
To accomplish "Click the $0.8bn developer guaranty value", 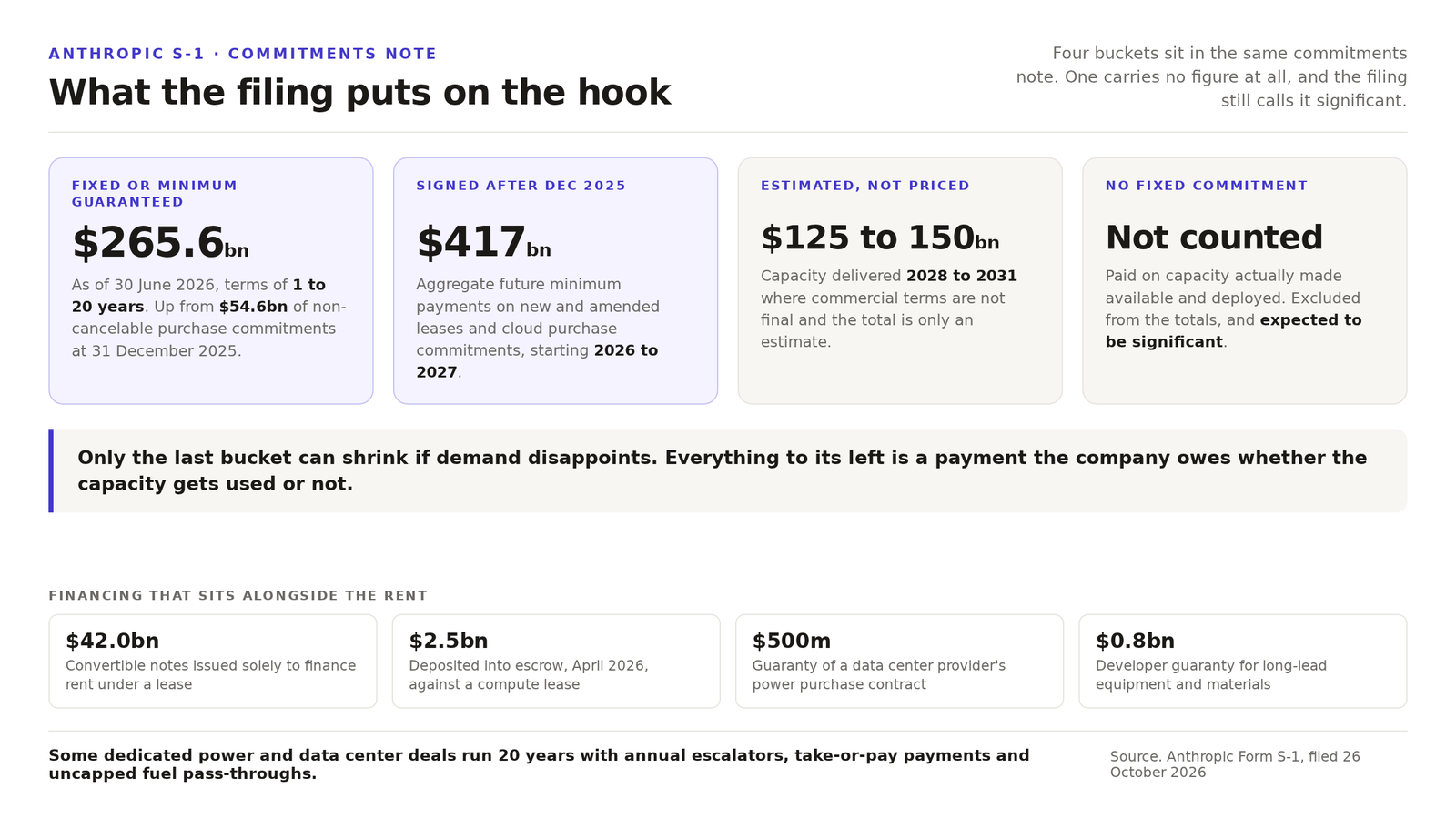I will [x=1135, y=641].
